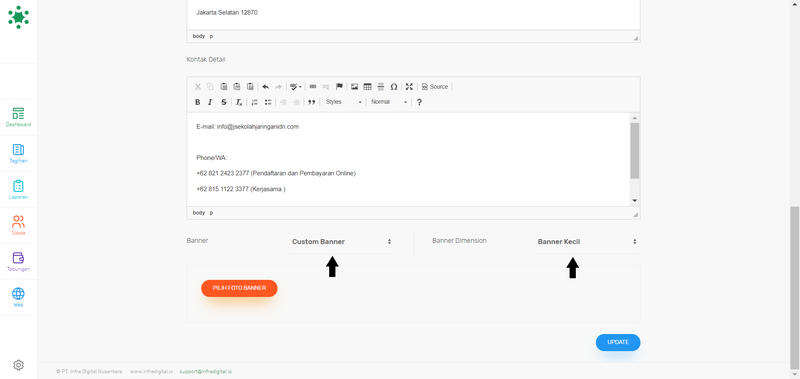Remove formatting with Tx icon
Viewport: 800px width, 379px height.
click(239, 102)
